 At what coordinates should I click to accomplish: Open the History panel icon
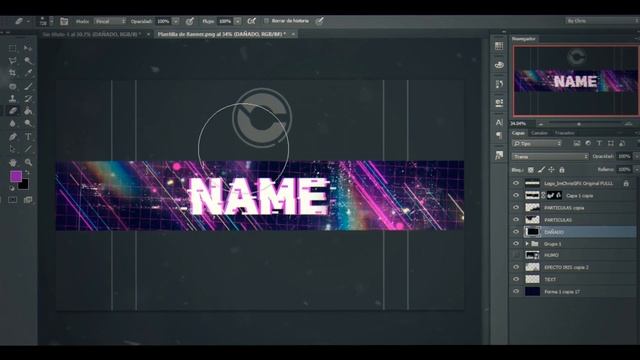(x=499, y=84)
